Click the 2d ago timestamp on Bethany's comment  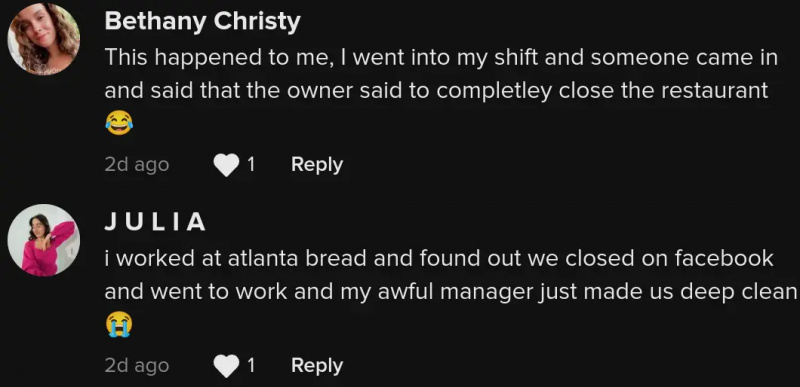(x=137, y=165)
